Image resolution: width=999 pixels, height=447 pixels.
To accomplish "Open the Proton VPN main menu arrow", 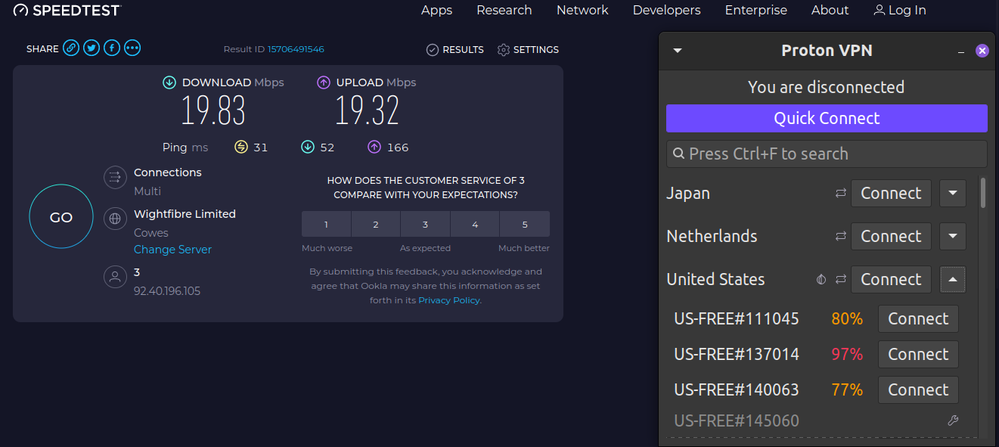I will (678, 50).
